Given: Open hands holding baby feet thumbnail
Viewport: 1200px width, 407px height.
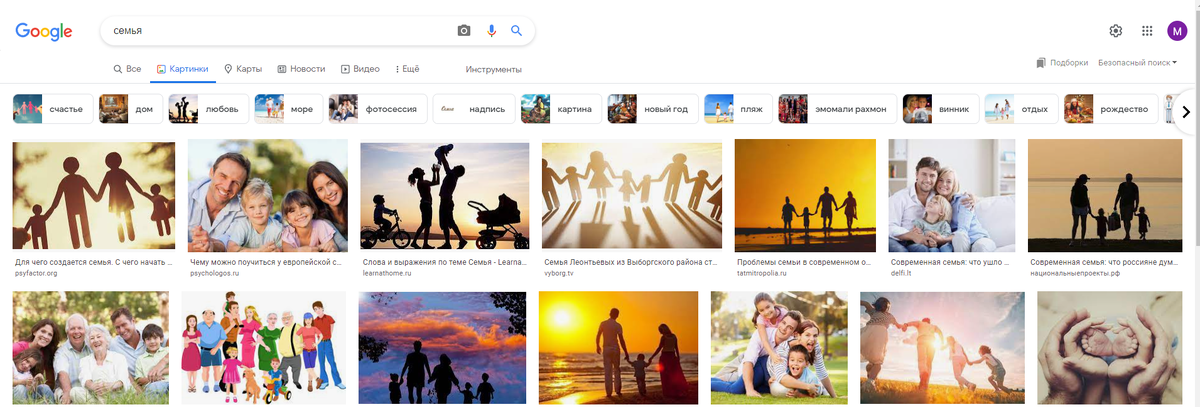Looking at the screenshot, I should (1110, 348).
